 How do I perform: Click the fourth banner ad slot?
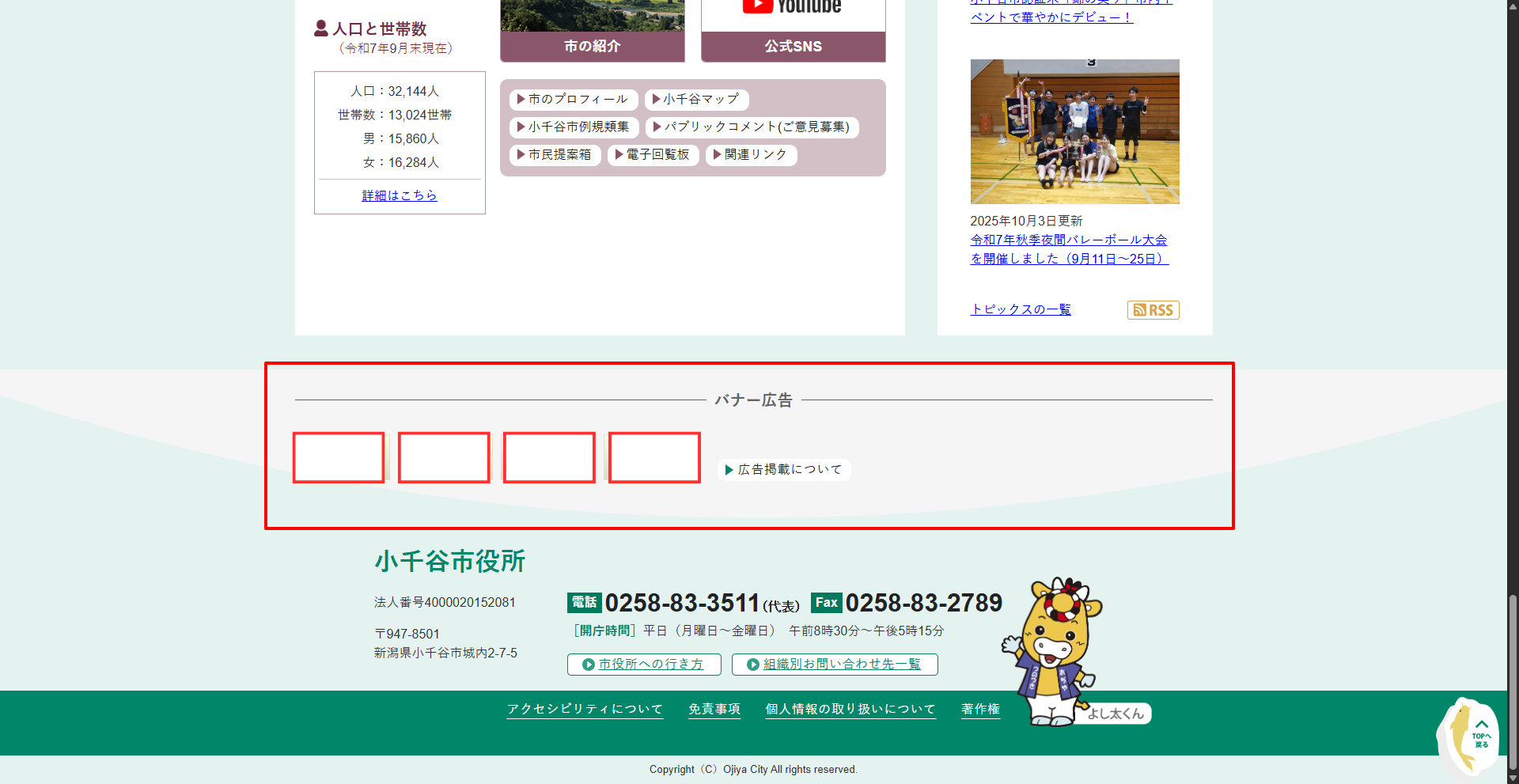point(654,457)
